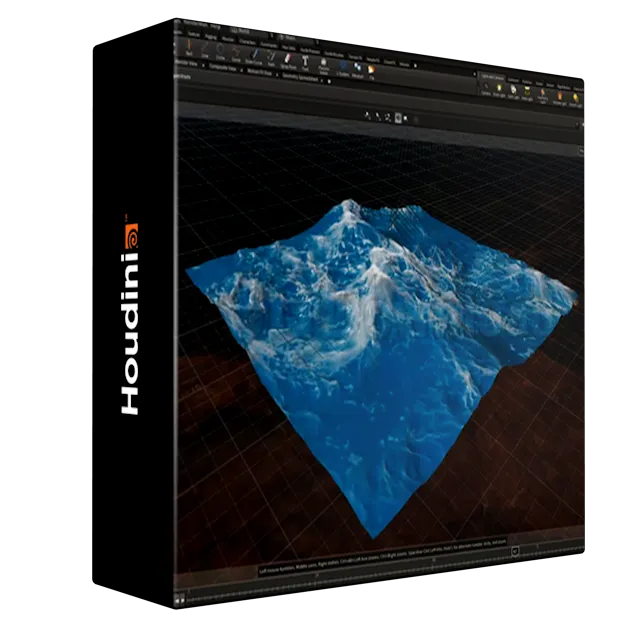Open the Particles shelf tab
This screenshot has height=630, width=630.
pyautogui.click(x=527, y=82)
